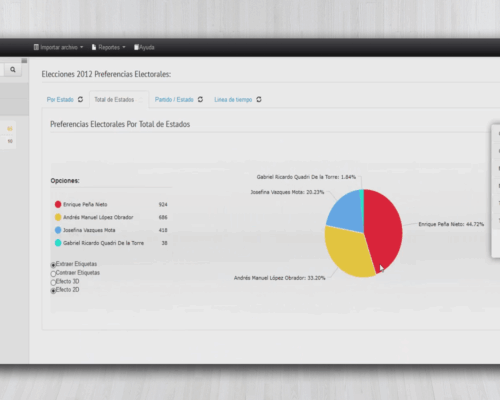Click red Enrique Peña Nieto legend swatch
Viewport: 500px width, 400px height.
pos(58,204)
